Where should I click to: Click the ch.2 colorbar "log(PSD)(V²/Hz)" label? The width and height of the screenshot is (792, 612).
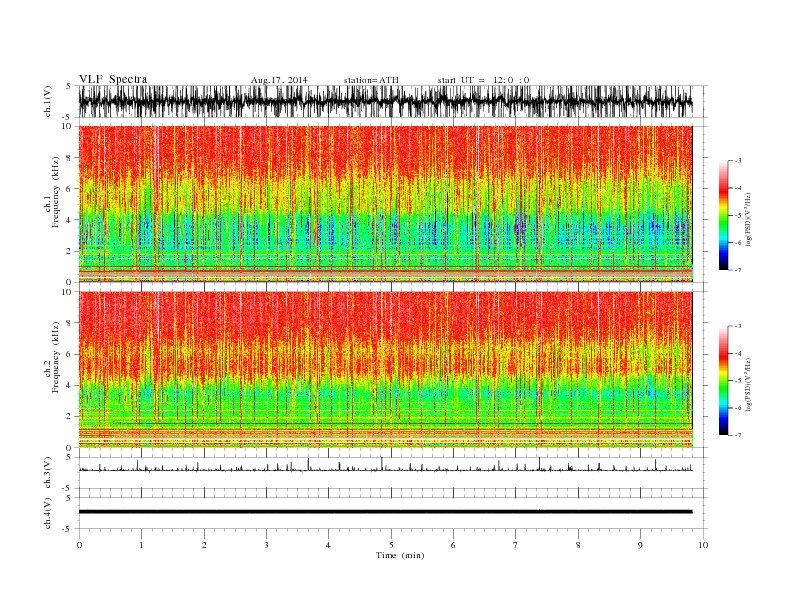(749, 384)
